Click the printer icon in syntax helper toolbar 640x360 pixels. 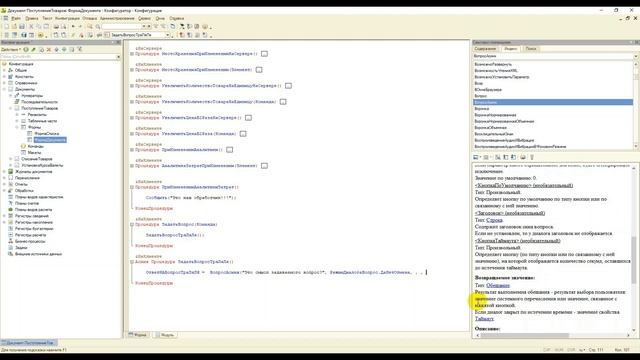tap(522, 157)
